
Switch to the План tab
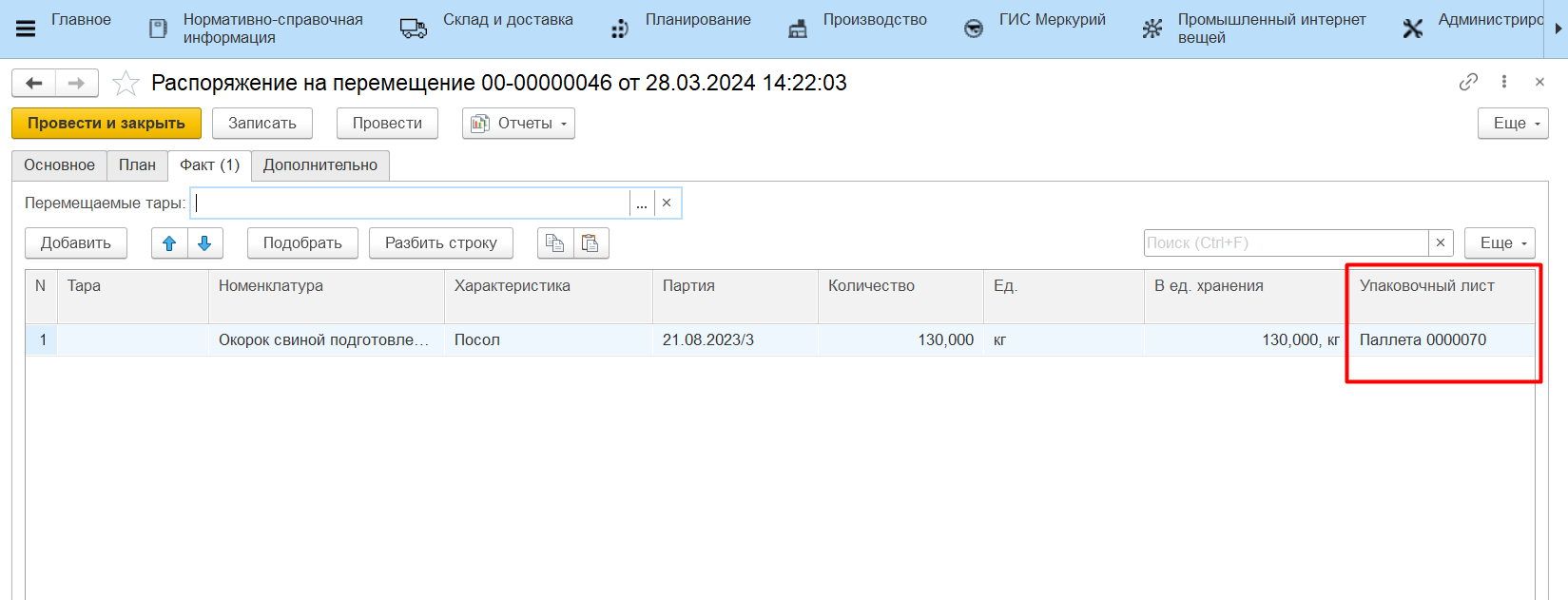point(137,165)
